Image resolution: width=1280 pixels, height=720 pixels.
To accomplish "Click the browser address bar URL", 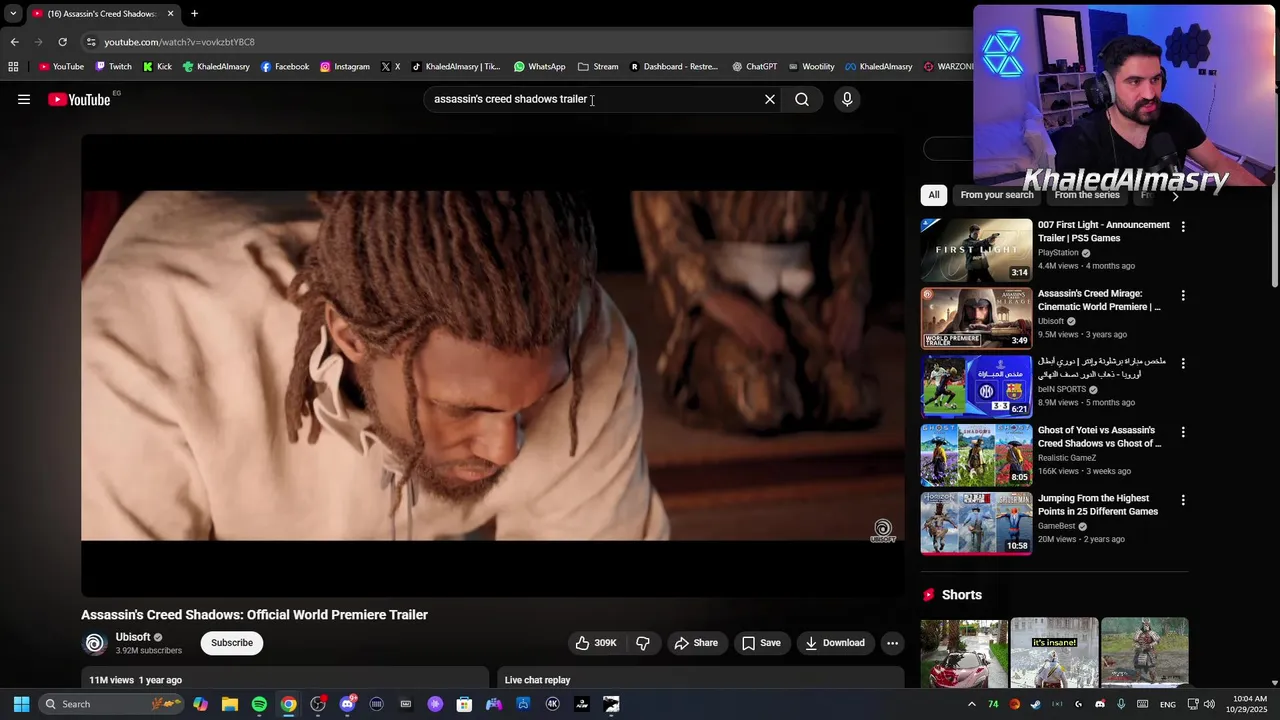I will click(179, 42).
